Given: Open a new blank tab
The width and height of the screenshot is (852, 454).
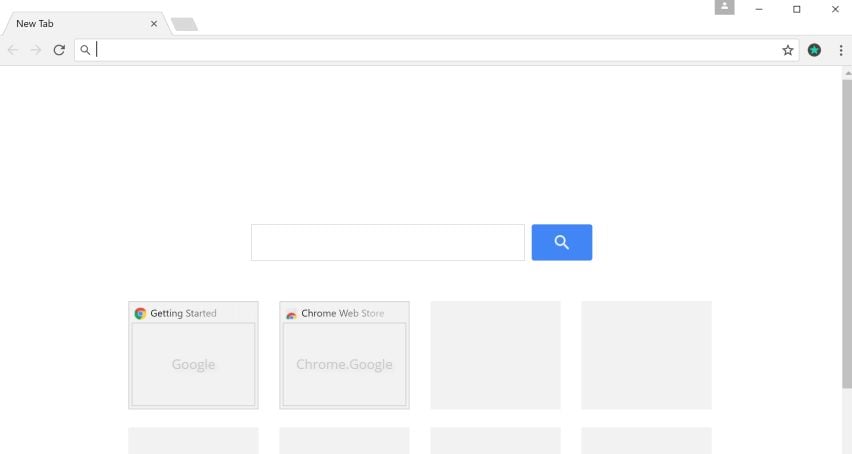Looking at the screenshot, I should [x=184, y=24].
